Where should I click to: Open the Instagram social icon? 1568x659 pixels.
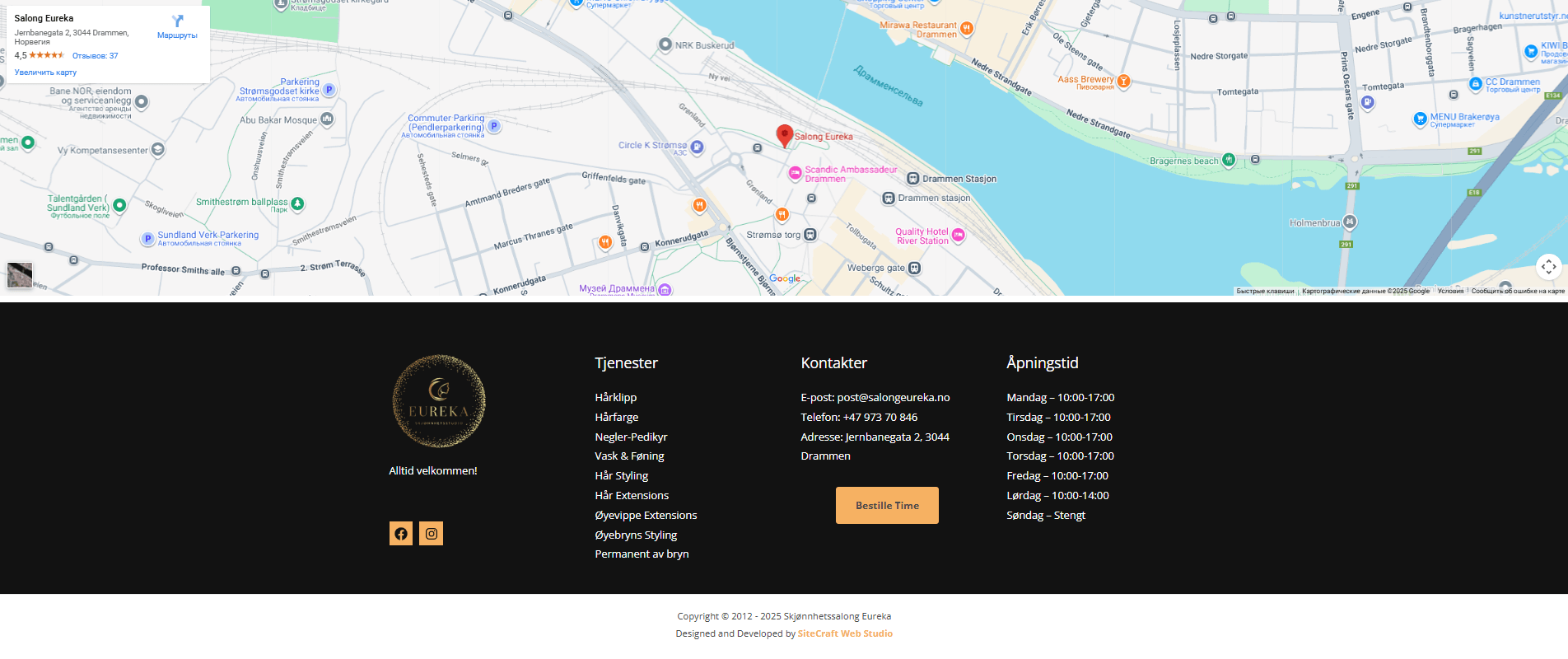click(x=431, y=534)
